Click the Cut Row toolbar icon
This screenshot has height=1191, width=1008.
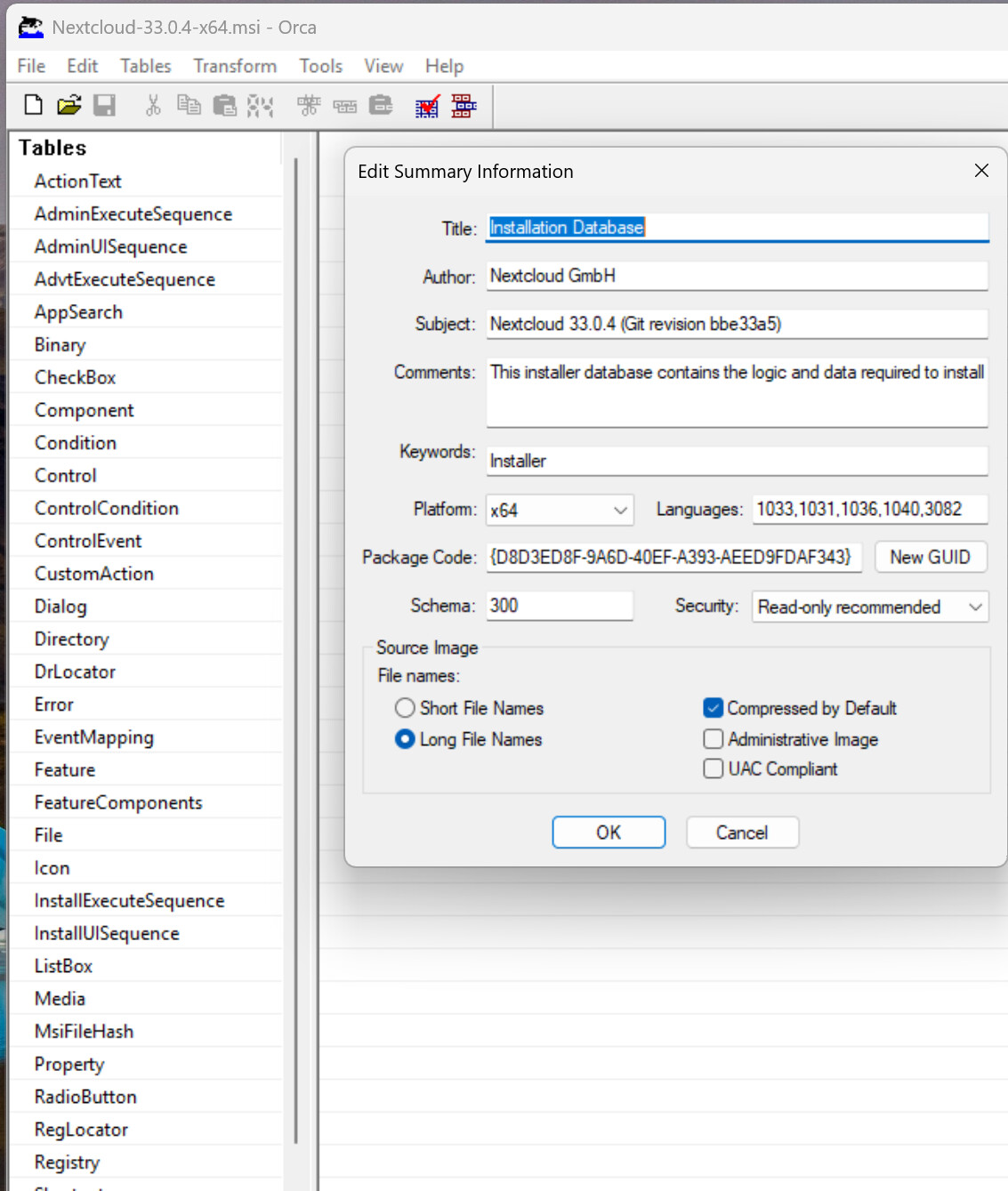click(309, 106)
